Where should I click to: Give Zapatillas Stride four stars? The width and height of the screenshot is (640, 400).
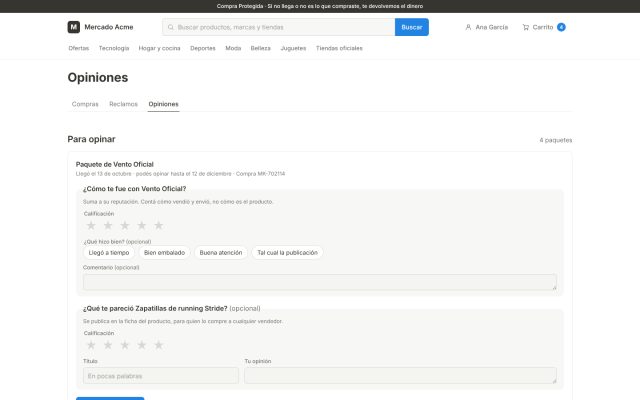coord(142,345)
